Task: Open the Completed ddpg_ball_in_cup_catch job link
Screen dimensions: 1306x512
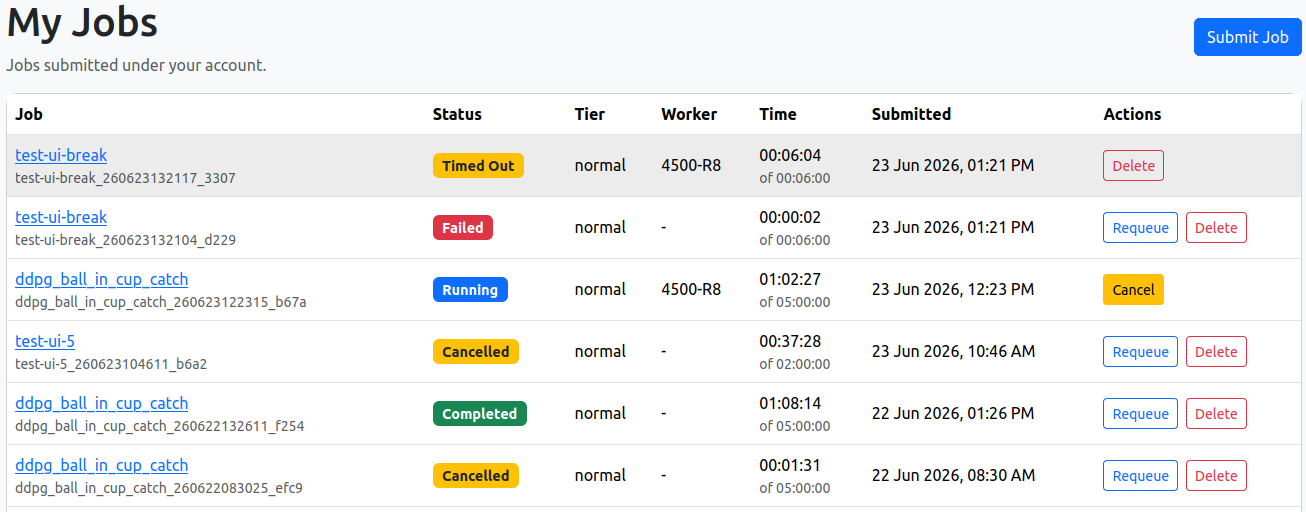Action: pos(102,403)
